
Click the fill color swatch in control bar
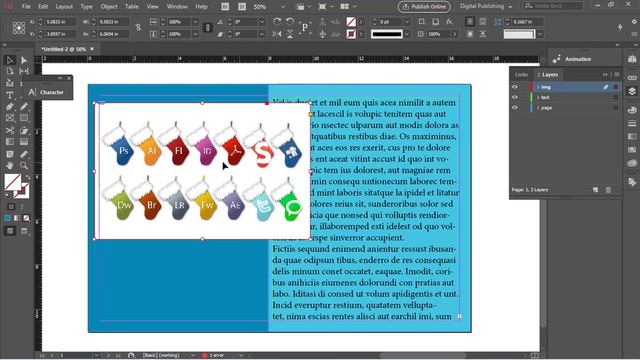(351, 21)
